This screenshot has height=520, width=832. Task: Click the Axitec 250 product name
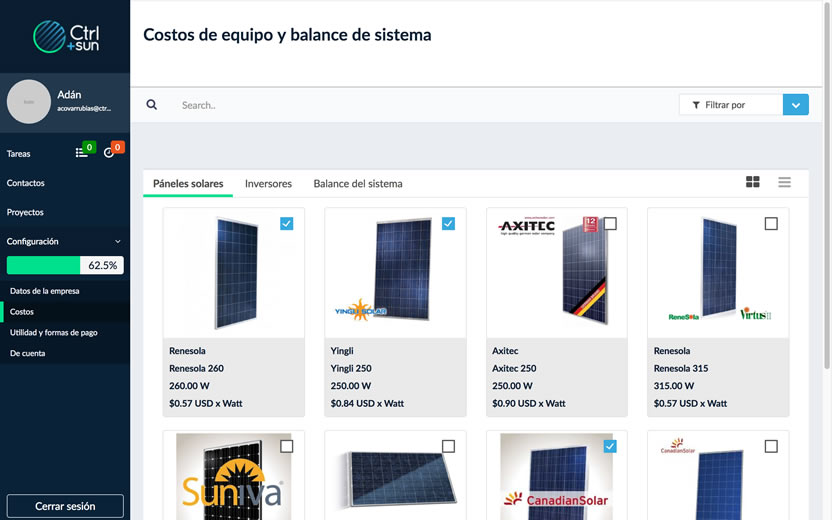[x=514, y=368]
